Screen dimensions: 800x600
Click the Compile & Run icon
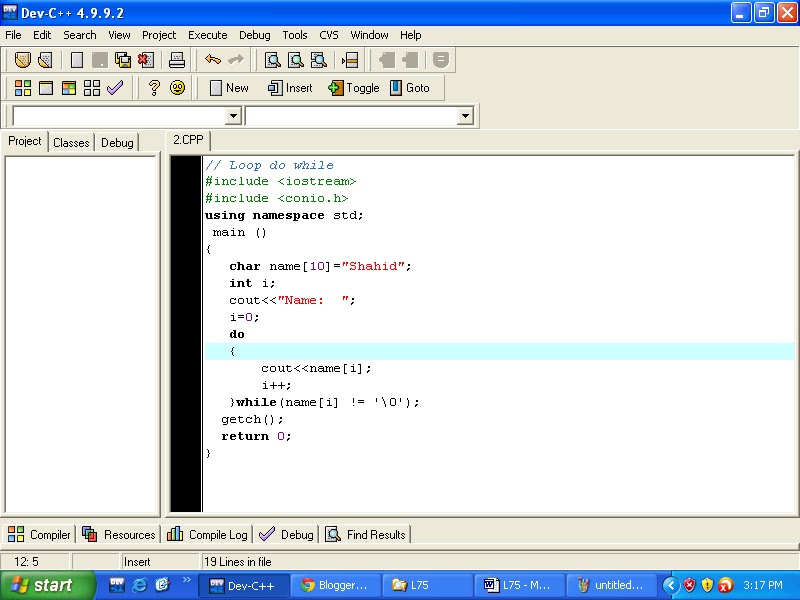point(69,88)
